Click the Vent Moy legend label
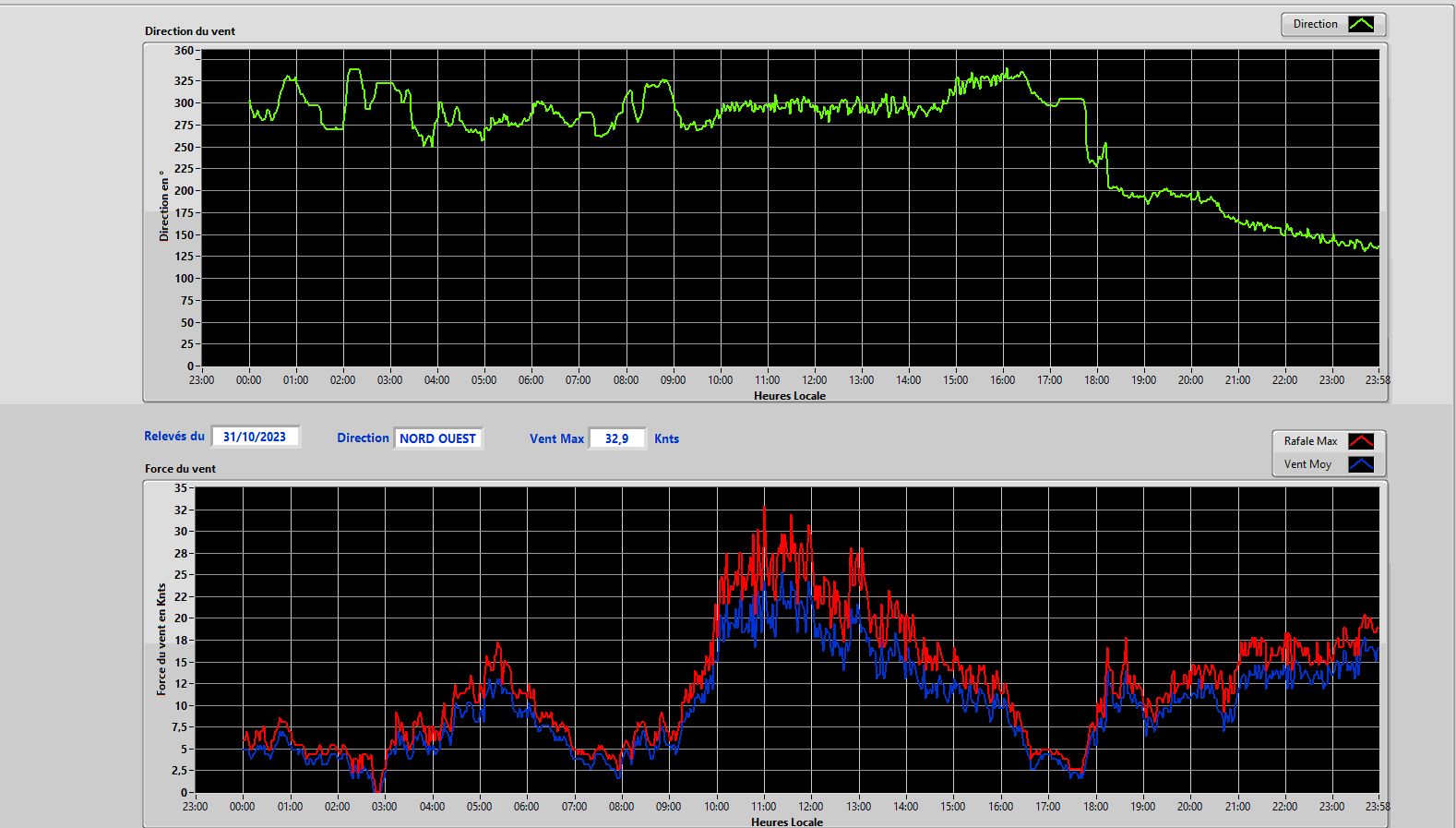Screen dimensions: 1456x828 (1307, 464)
